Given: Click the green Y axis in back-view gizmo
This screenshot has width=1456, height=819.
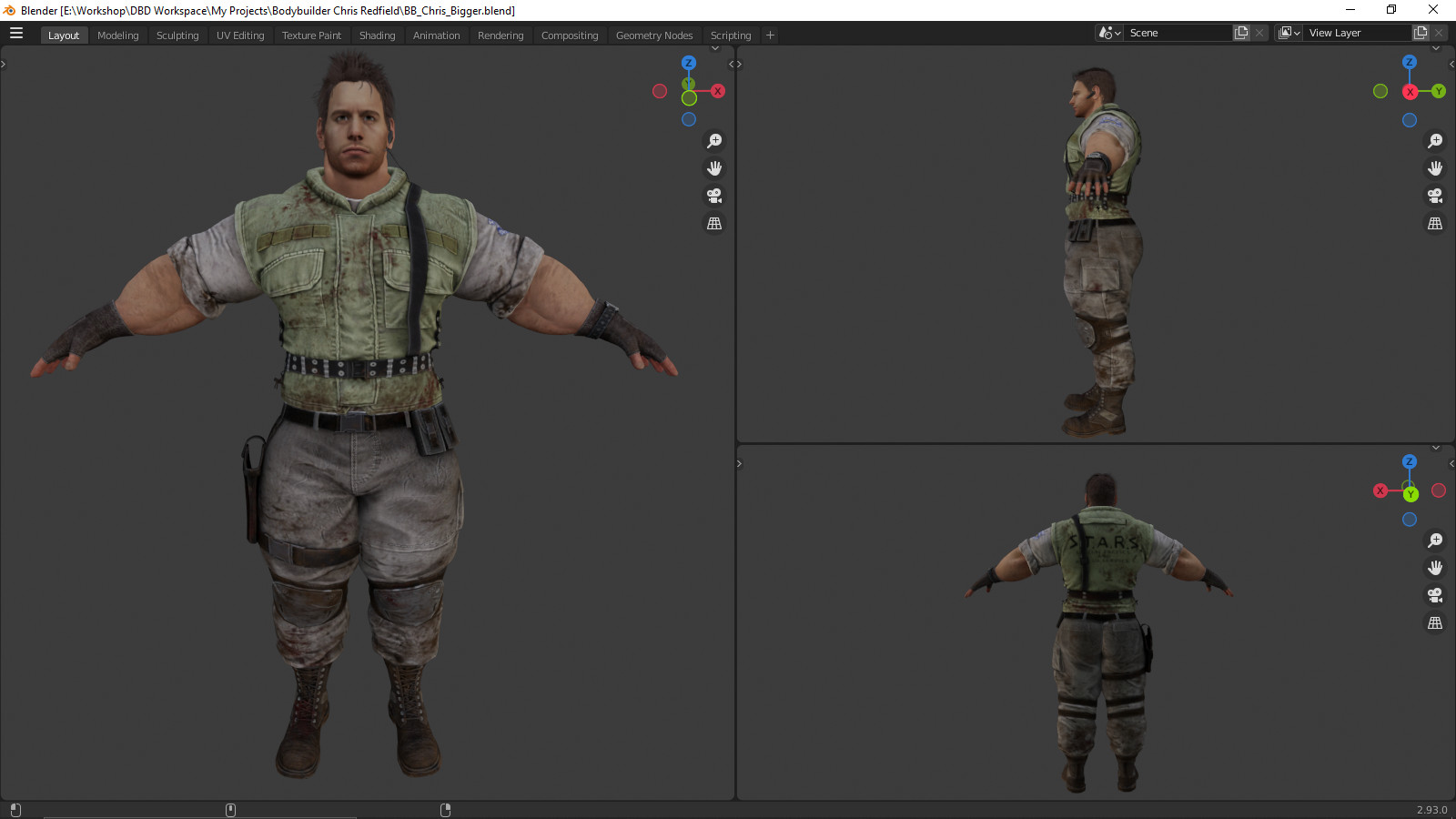Looking at the screenshot, I should pyautogui.click(x=1410, y=494).
